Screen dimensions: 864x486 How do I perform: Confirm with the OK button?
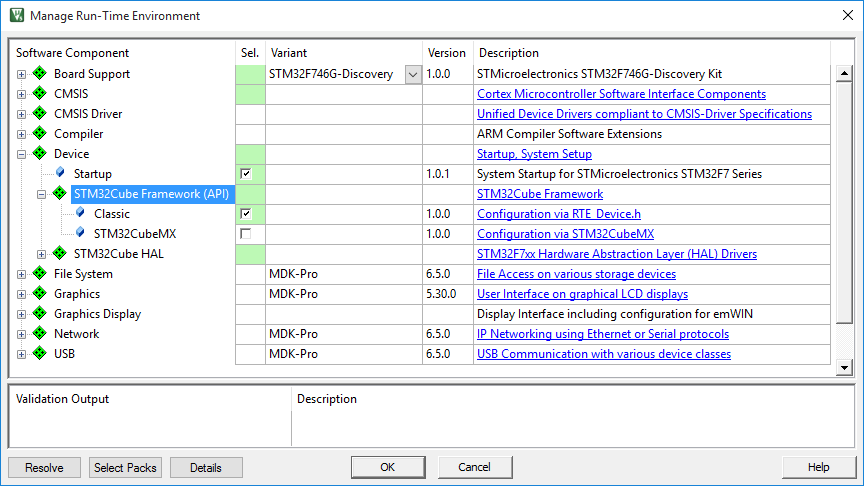point(388,467)
